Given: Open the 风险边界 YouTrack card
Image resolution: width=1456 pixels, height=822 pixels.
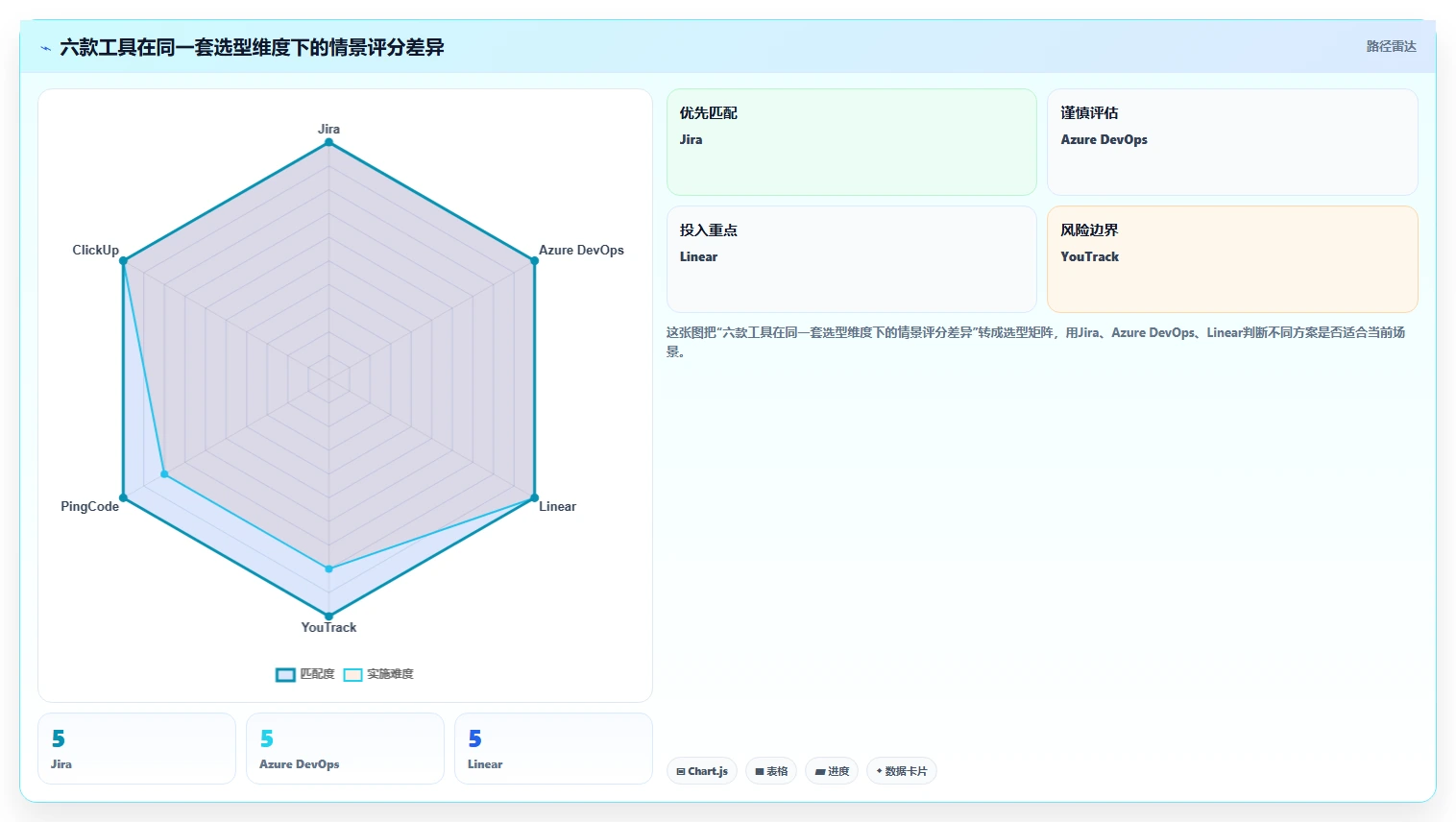Looking at the screenshot, I should tap(1232, 259).
